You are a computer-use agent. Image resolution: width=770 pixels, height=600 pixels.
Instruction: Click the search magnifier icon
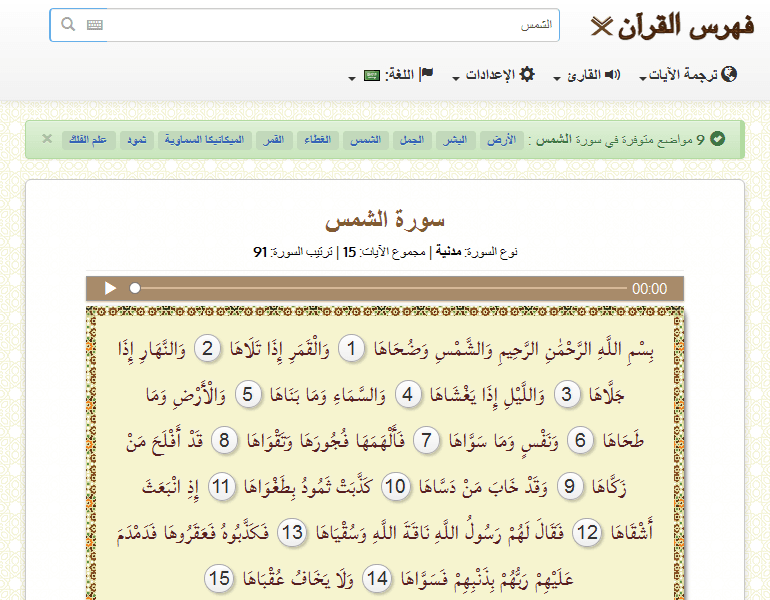coord(68,25)
